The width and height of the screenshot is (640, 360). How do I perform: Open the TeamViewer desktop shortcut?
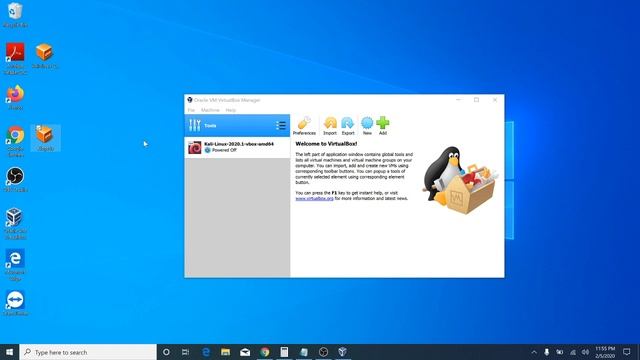click(x=15, y=303)
